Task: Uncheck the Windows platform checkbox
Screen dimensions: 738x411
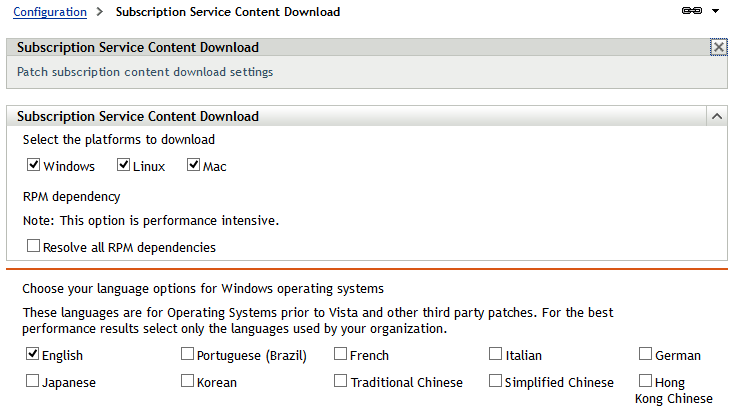Action: coord(34,165)
